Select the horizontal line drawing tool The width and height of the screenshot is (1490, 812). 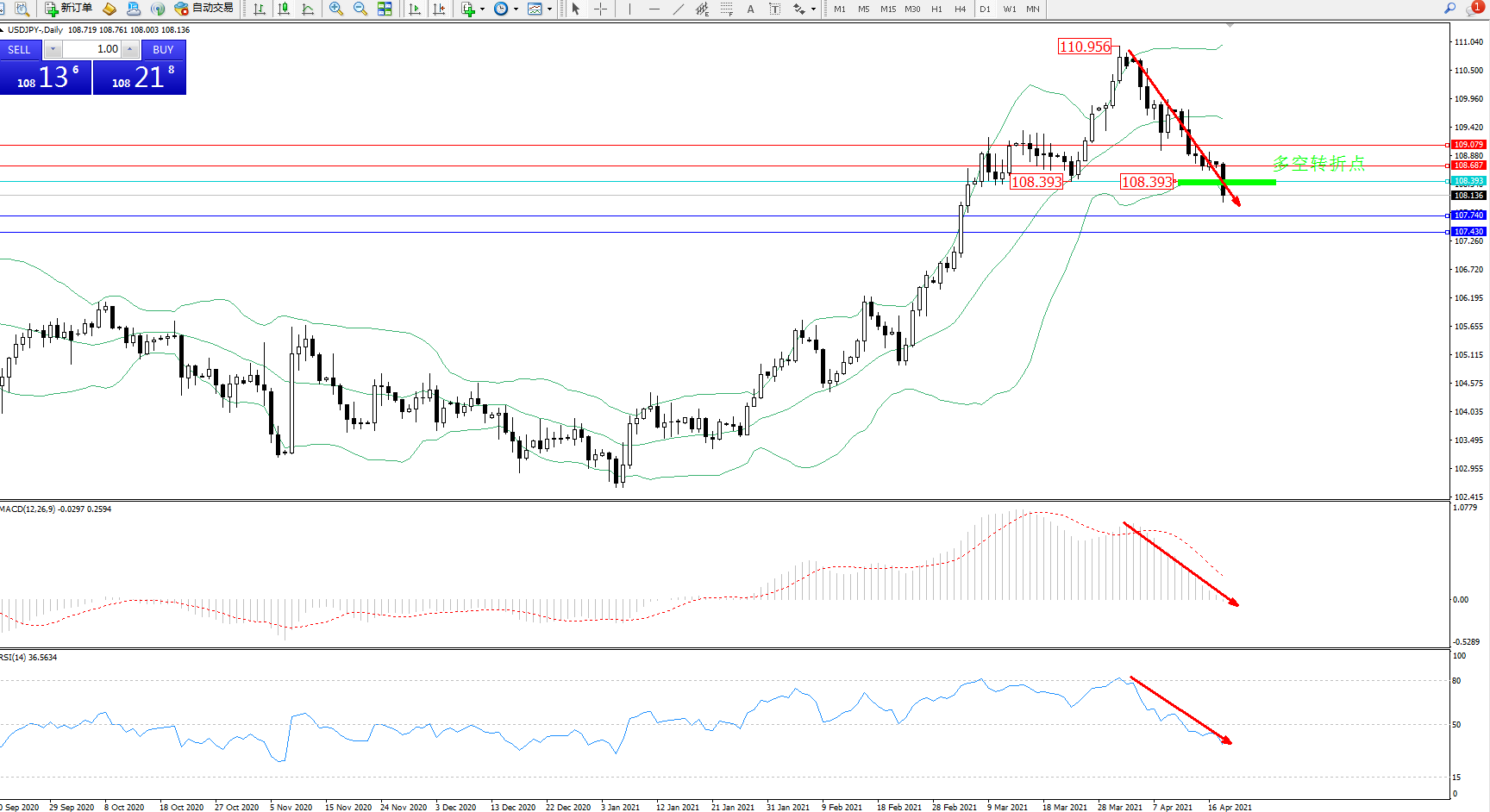654,9
